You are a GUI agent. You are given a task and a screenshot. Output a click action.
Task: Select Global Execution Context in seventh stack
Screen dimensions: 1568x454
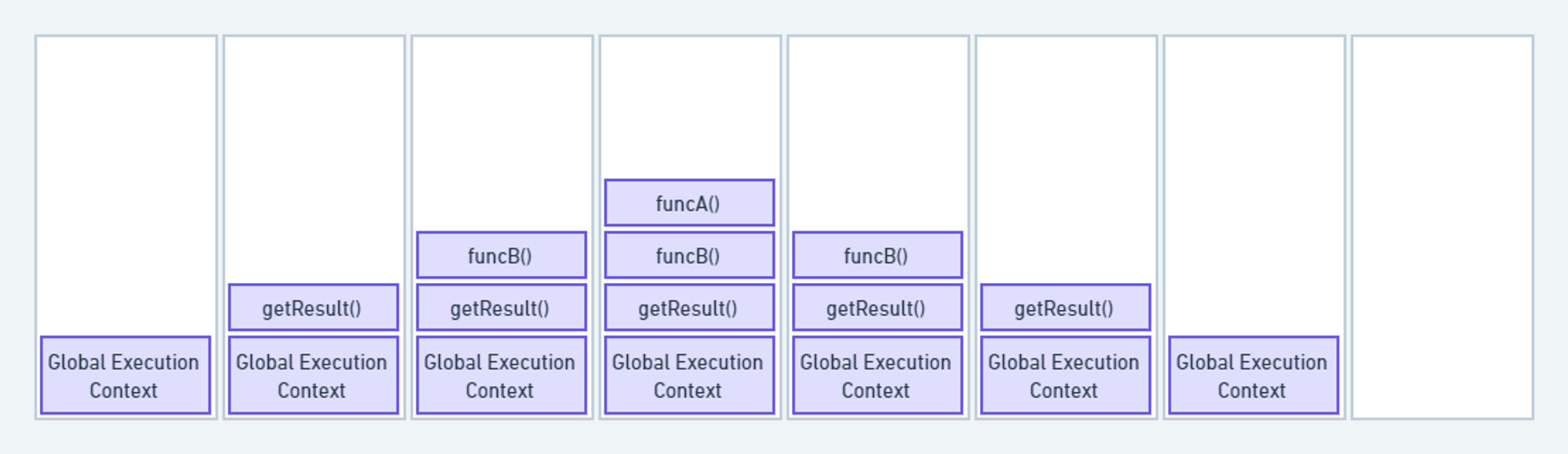(1253, 376)
